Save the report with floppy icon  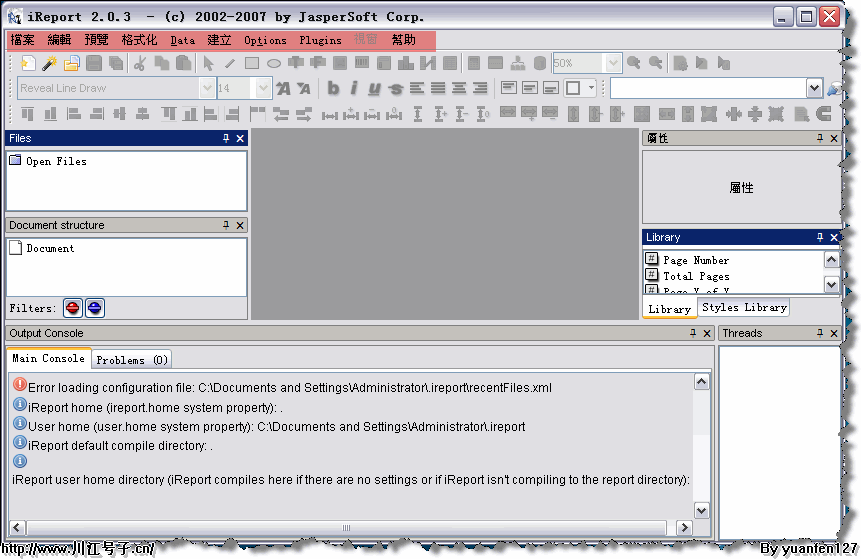pos(94,63)
